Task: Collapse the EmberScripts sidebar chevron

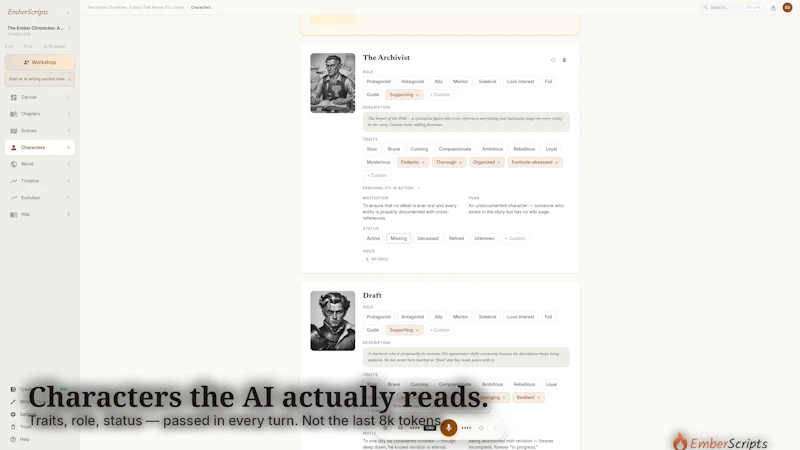Action: [x=68, y=12]
